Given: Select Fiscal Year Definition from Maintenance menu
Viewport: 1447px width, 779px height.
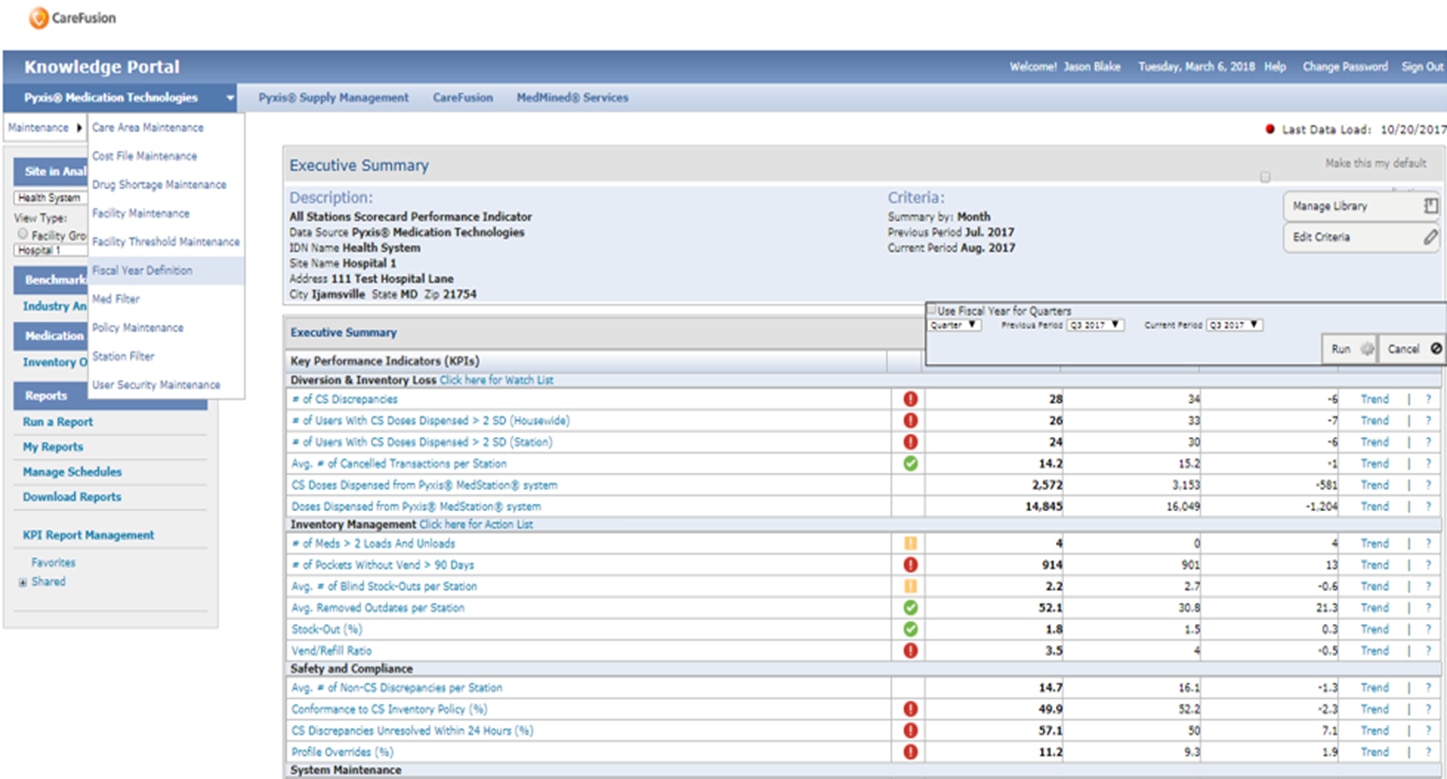Looking at the screenshot, I should point(142,271).
